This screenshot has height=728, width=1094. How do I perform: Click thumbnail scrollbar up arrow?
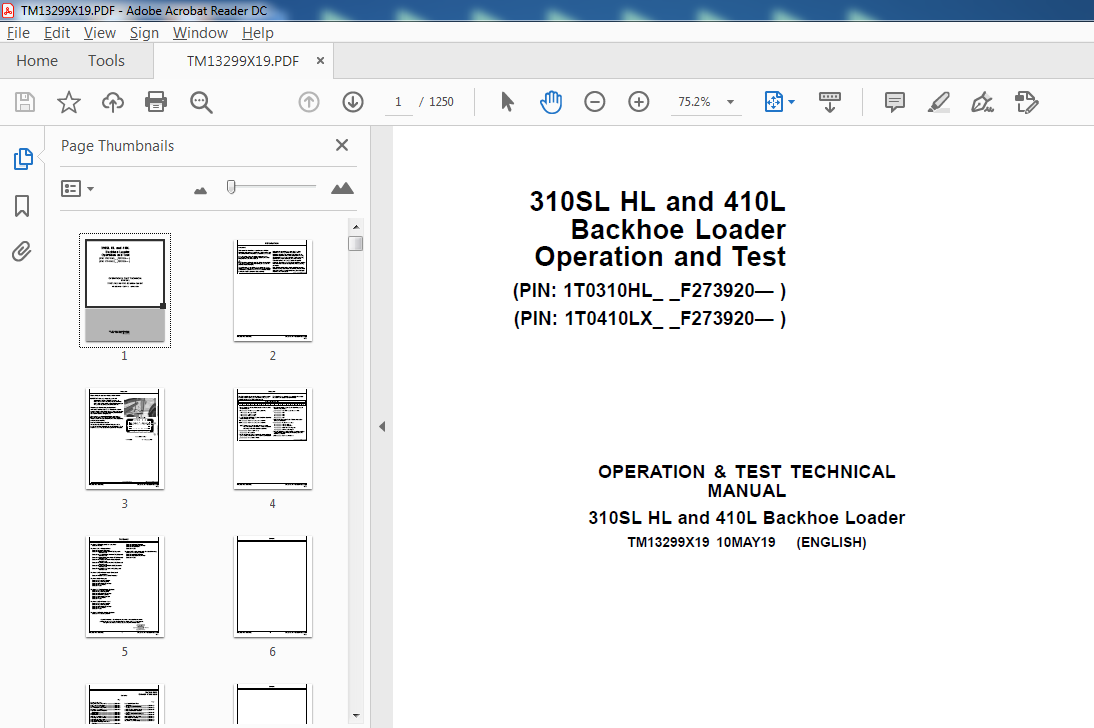pos(356,227)
